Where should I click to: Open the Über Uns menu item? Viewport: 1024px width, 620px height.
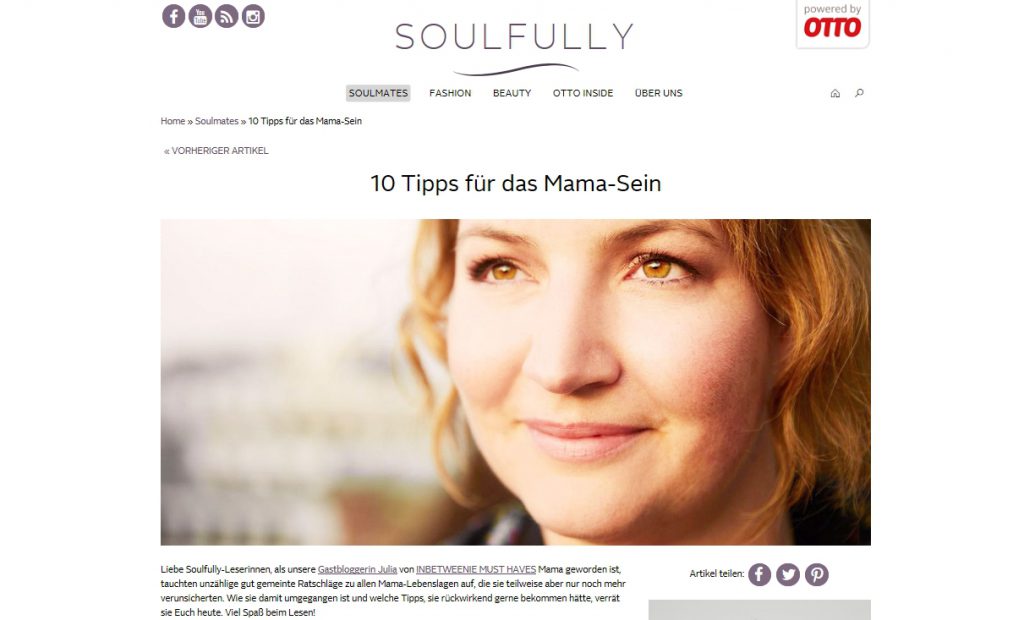point(658,93)
